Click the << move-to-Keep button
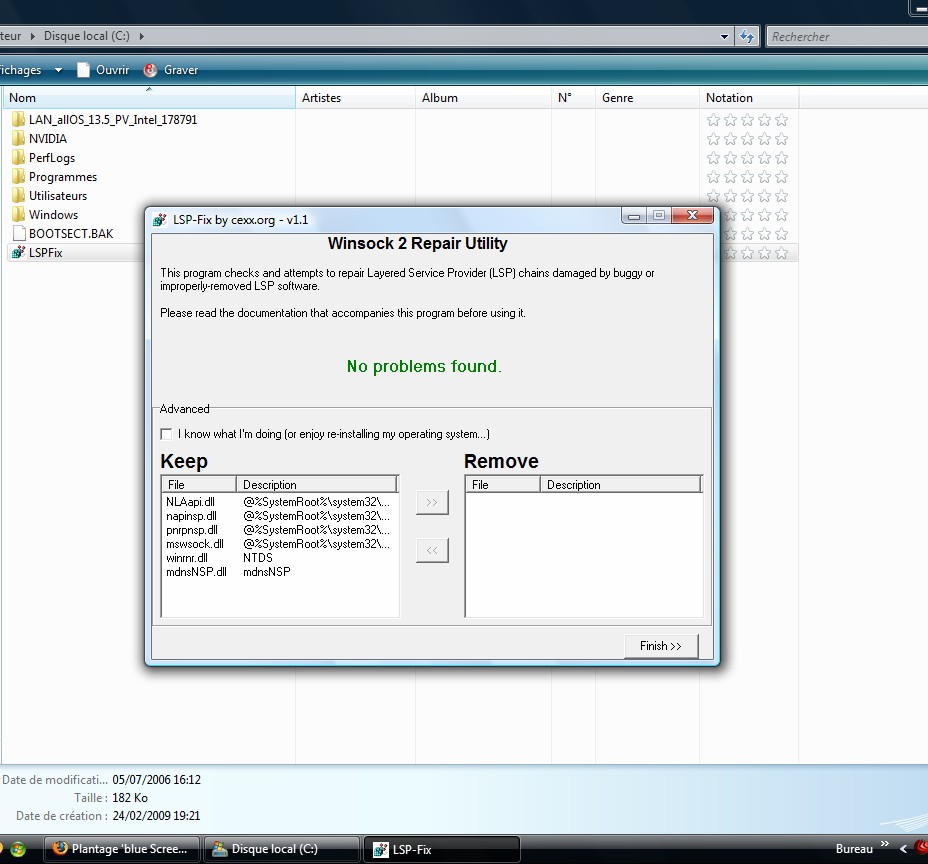The height and width of the screenshot is (864, 928). click(x=432, y=550)
